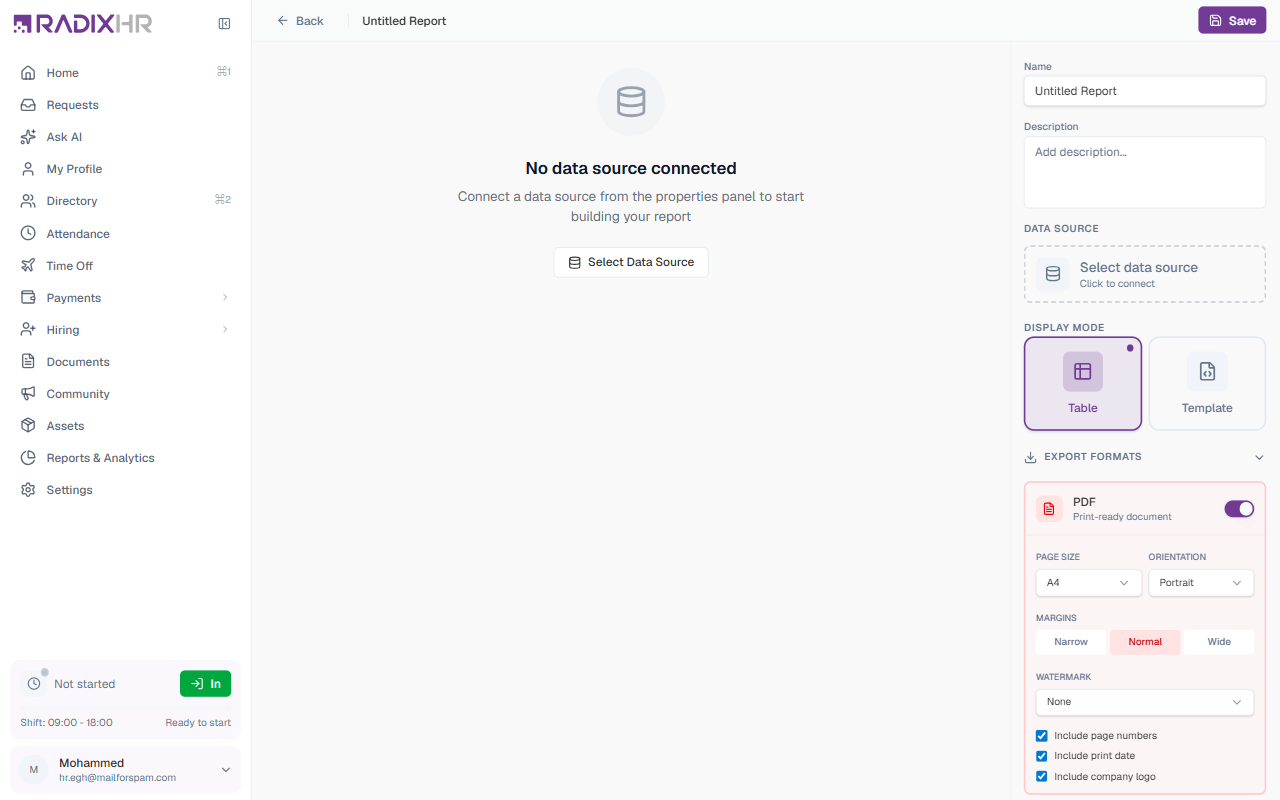1280x800 pixels.
Task: Choose Template display mode
Action: point(1207,383)
